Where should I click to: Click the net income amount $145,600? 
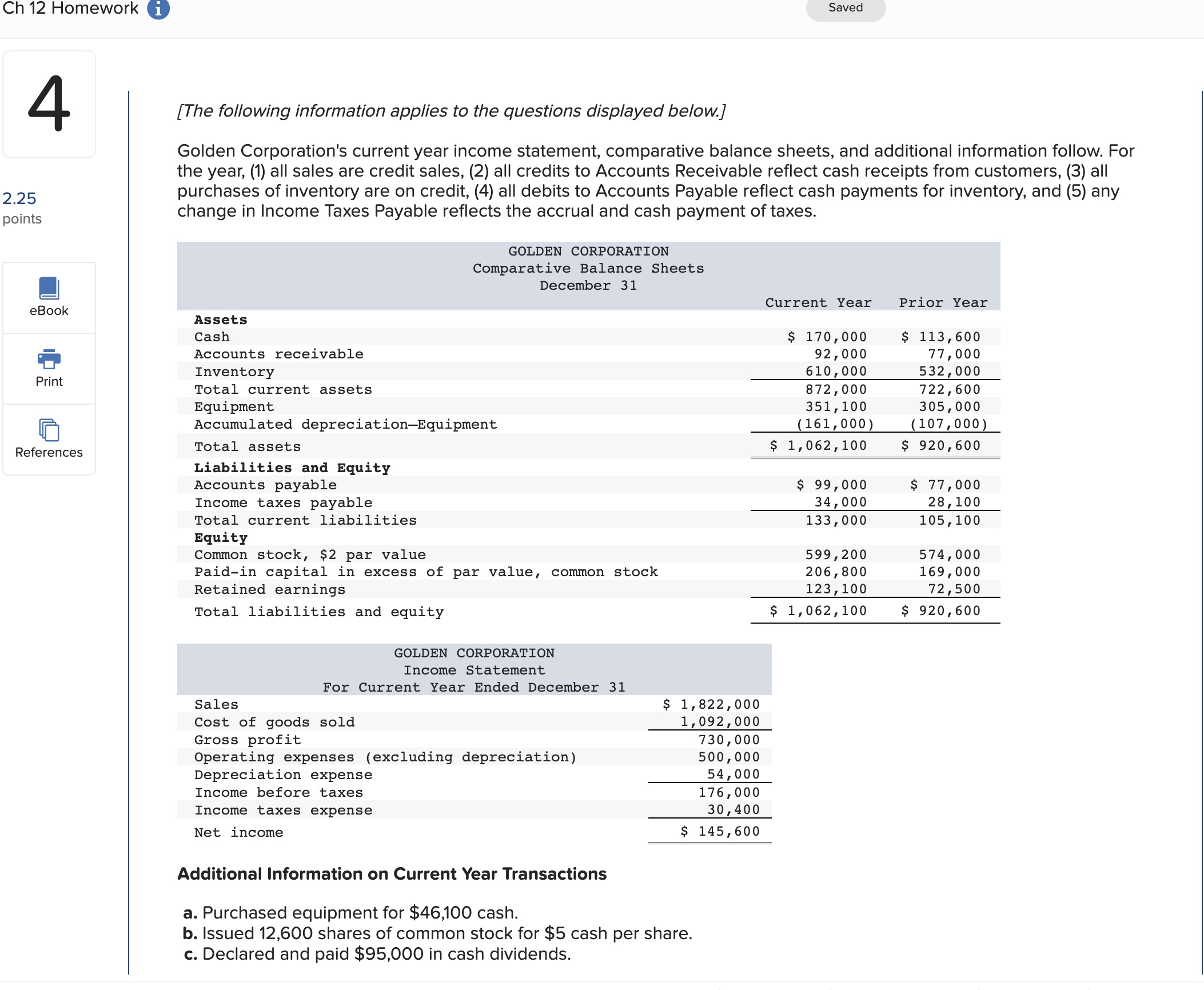tap(720, 831)
